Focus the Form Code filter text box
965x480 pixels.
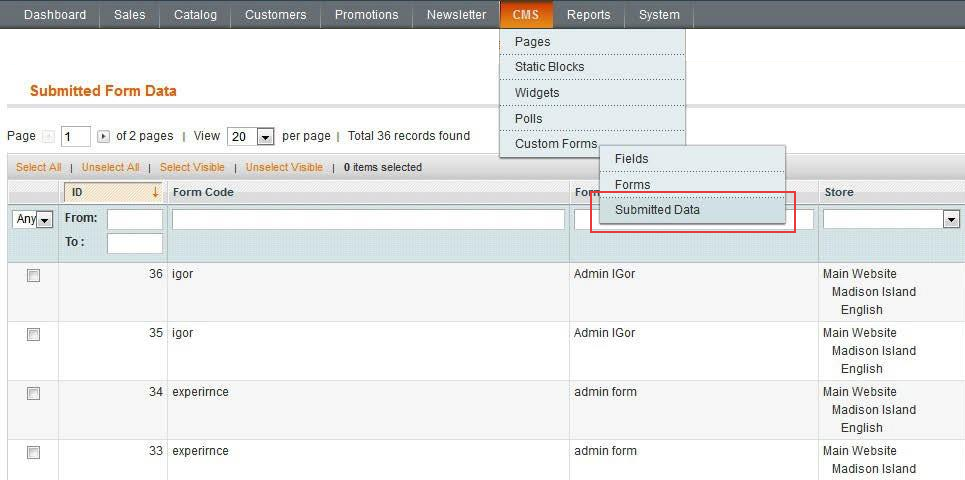(x=368, y=219)
